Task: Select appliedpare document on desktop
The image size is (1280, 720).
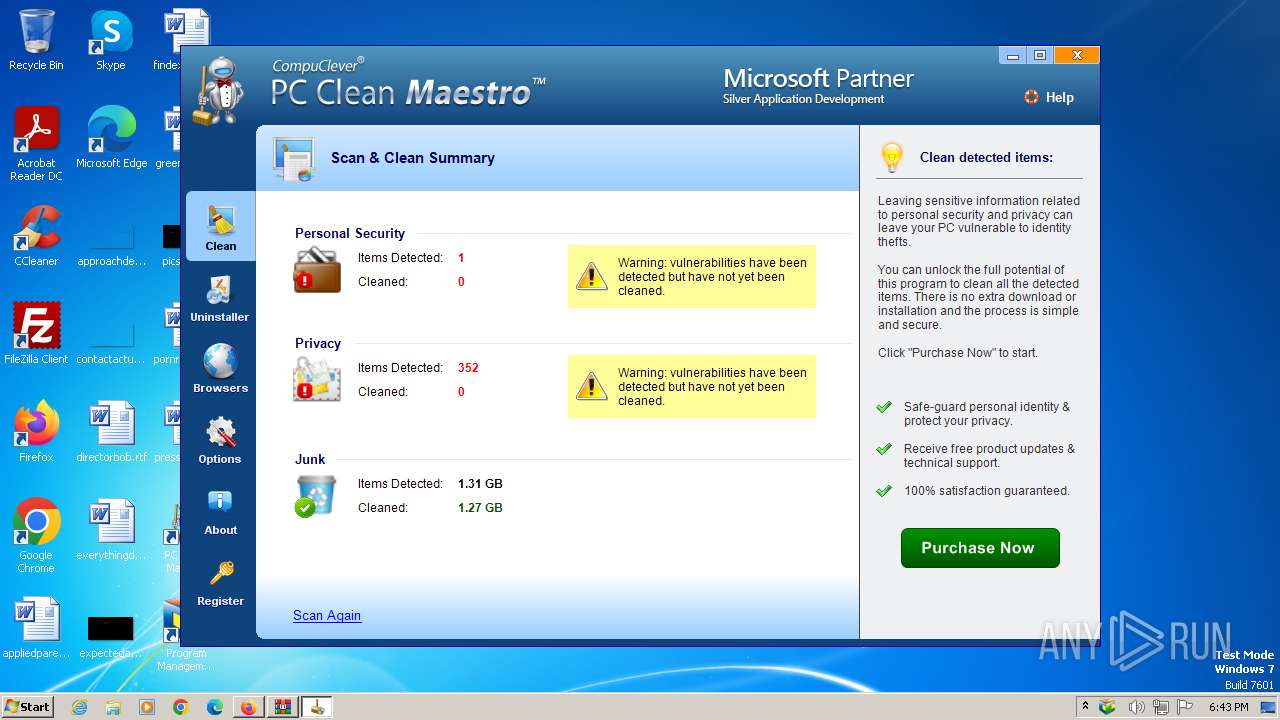Action: click(x=36, y=628)
